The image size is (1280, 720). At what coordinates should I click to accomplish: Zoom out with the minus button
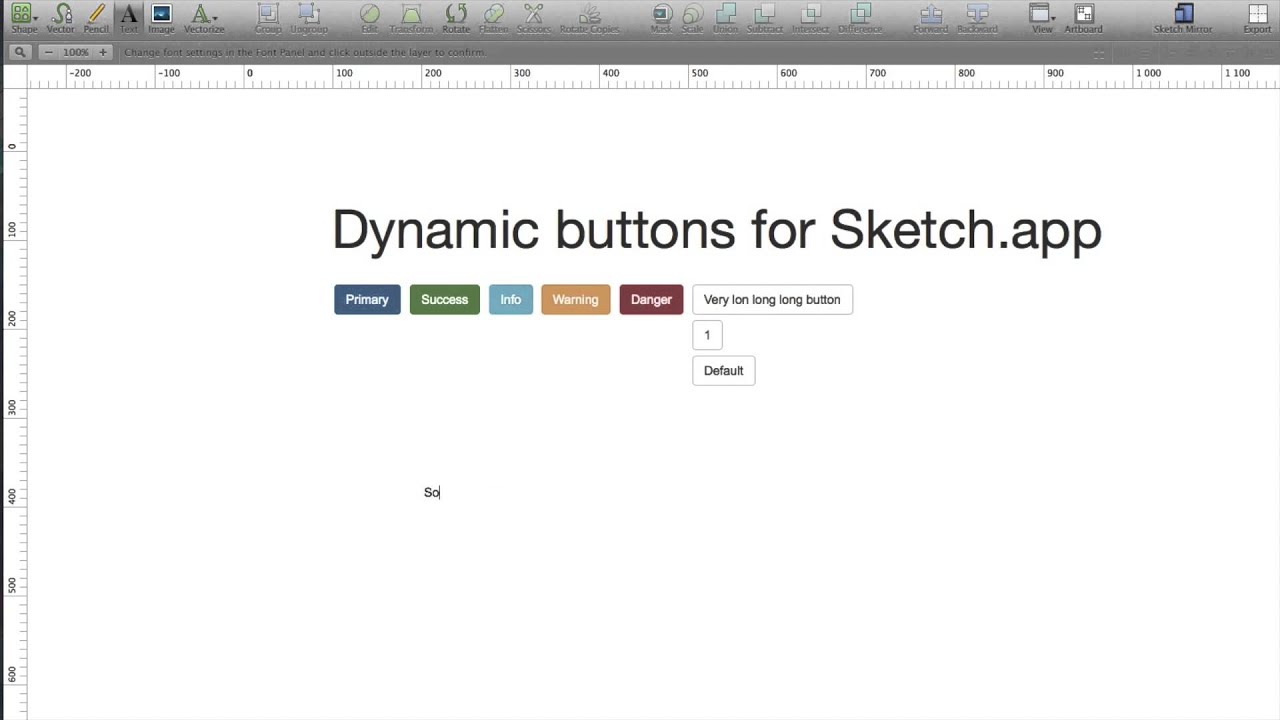tap(48, 52)
